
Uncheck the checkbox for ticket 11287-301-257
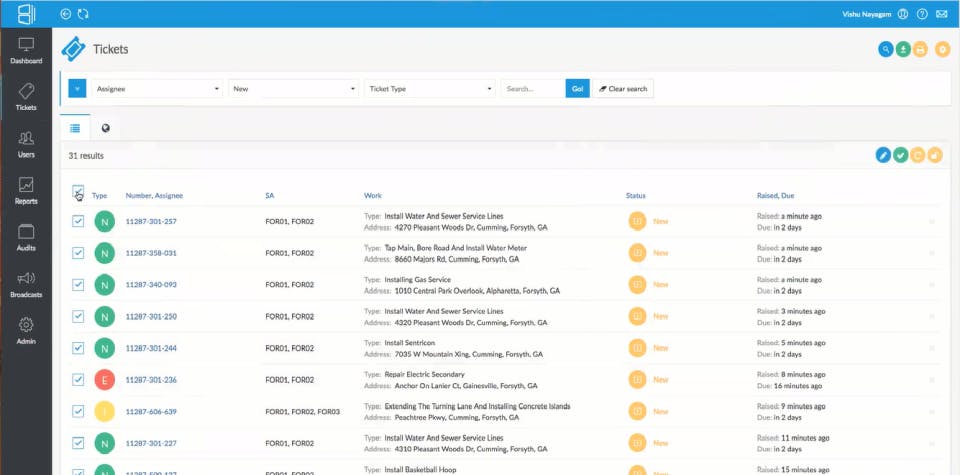click(x=78, y=221)
